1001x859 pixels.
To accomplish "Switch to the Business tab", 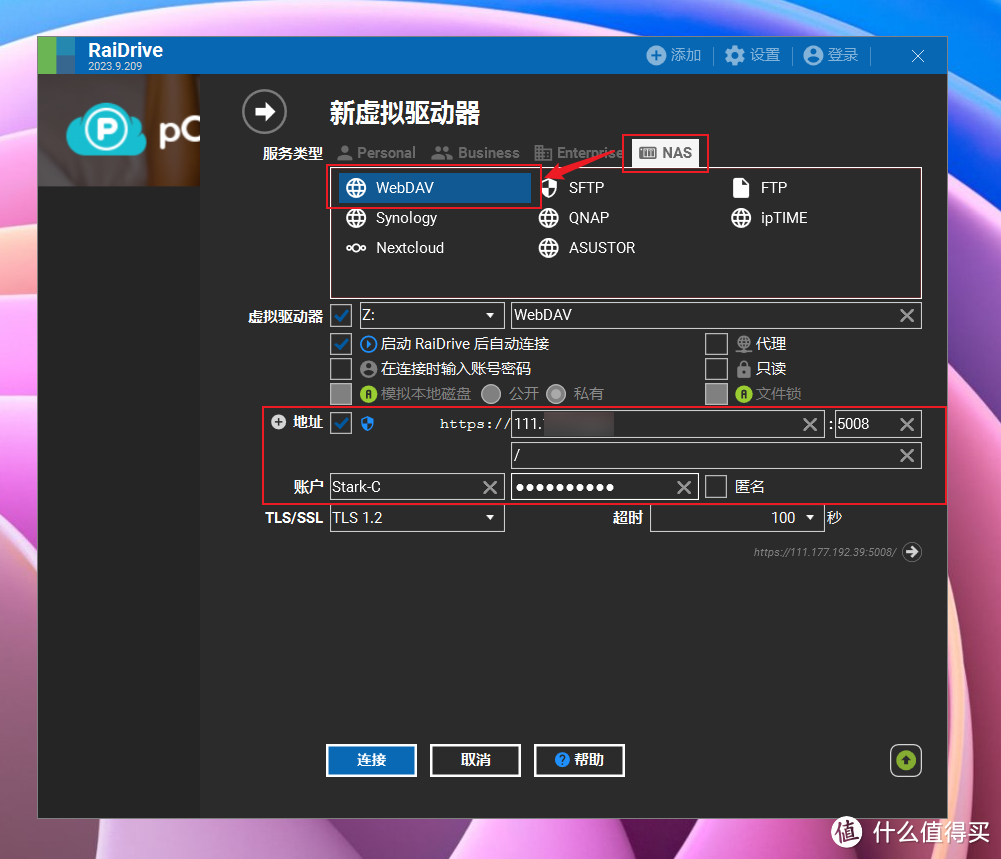I will [x=475, y=153].
